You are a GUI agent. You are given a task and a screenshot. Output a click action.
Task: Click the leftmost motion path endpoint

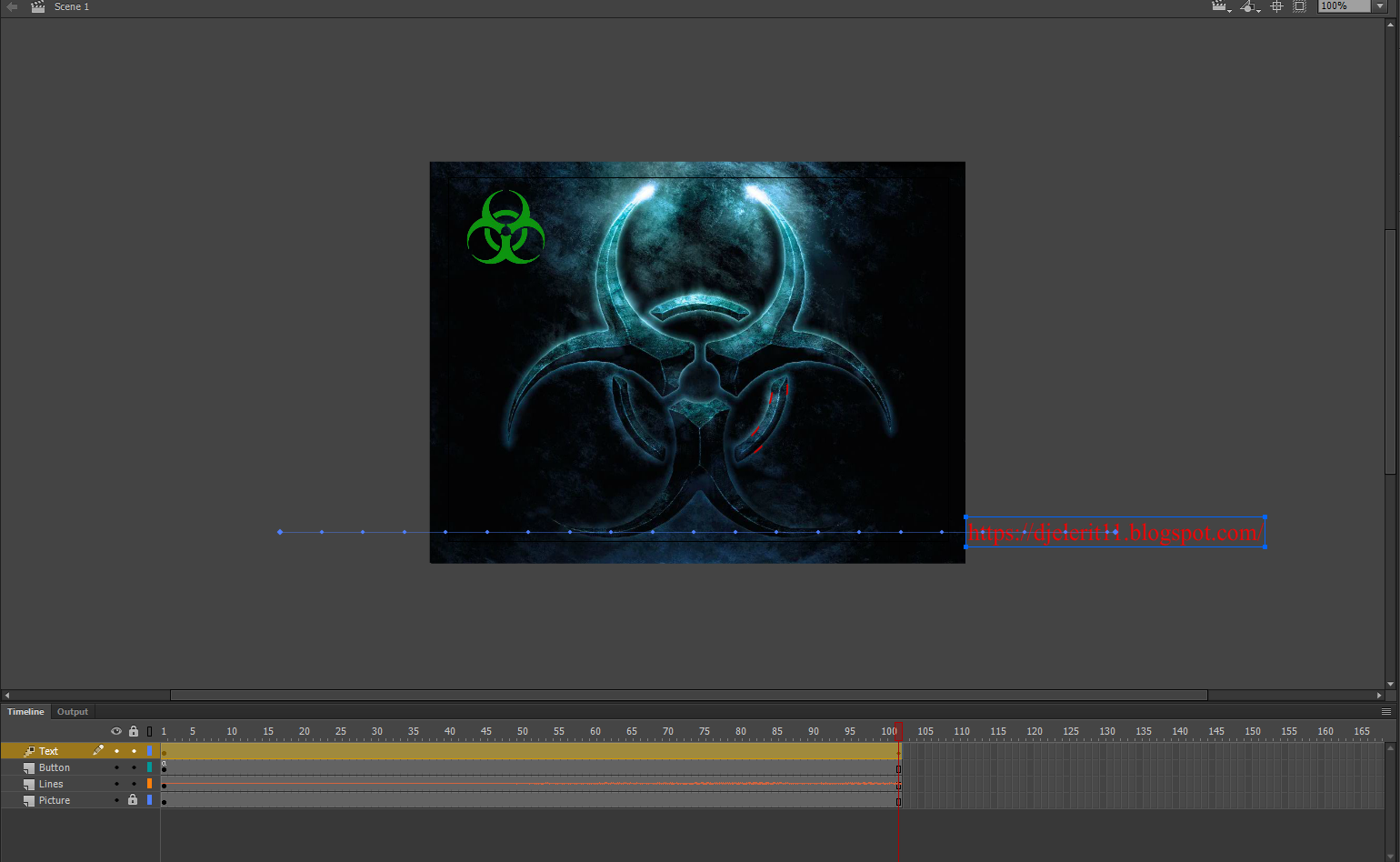(280, 532)
